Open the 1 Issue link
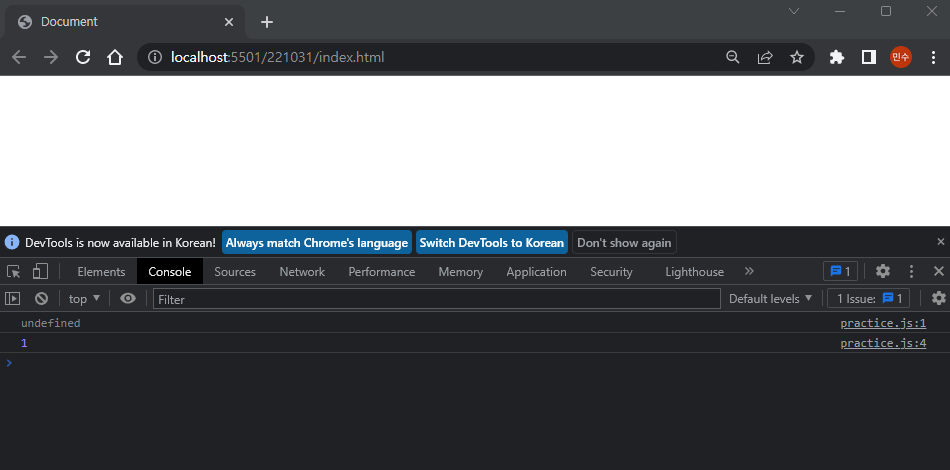Viewport: 950px width, 470px height. click(869, 299)
